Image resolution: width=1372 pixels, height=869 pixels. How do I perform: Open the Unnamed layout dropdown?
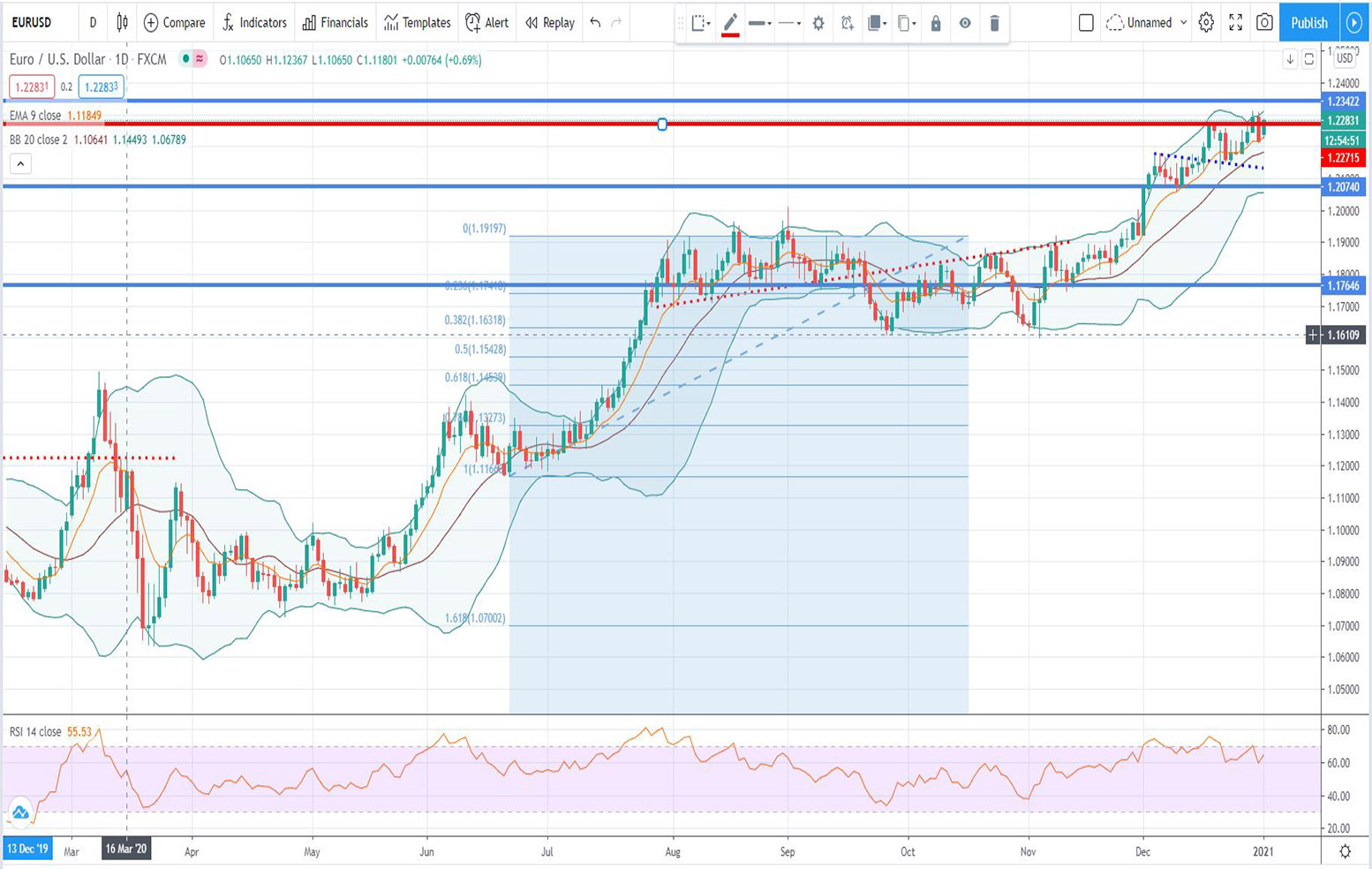coord(1148,22)
